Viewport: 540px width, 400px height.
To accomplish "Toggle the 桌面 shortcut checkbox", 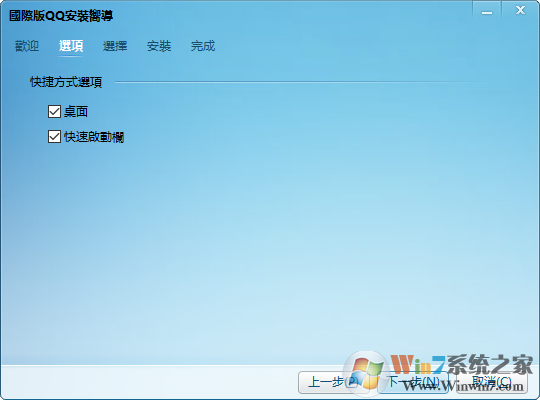I will (x=54, y=112).
